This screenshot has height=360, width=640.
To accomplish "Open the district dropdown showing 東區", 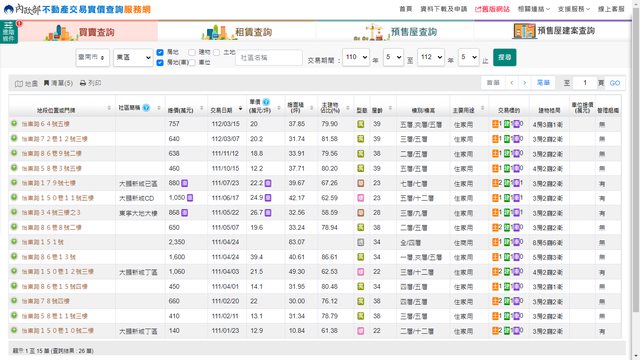I will pyautogui.click(x=133, y=58).
